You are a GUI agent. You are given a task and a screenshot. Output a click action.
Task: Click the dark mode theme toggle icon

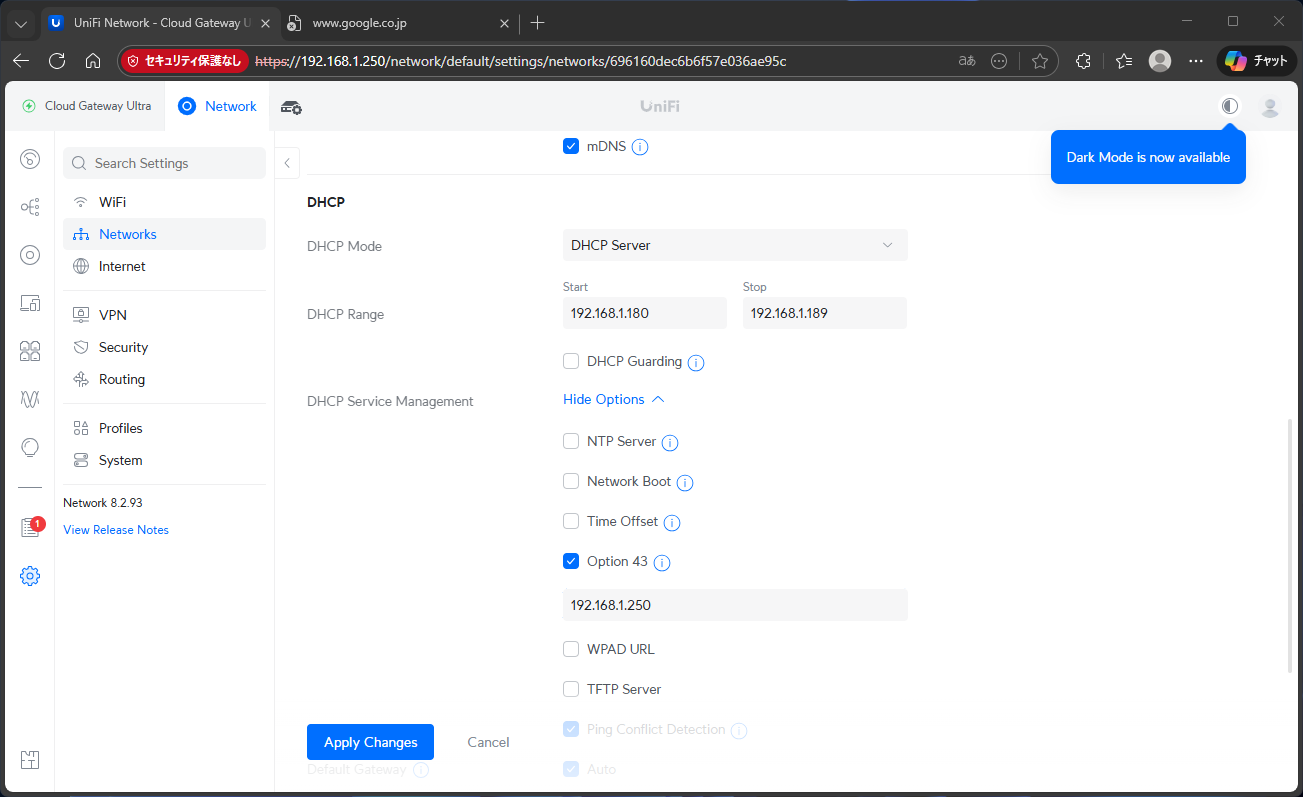[1230, 106]
